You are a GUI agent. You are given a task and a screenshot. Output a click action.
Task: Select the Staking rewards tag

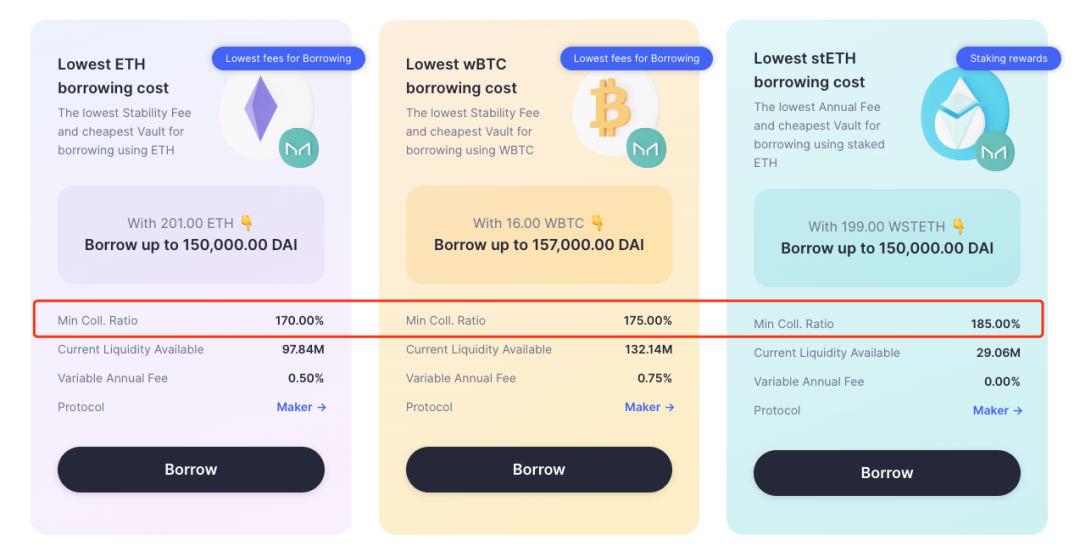click(x=1008, y=58)
